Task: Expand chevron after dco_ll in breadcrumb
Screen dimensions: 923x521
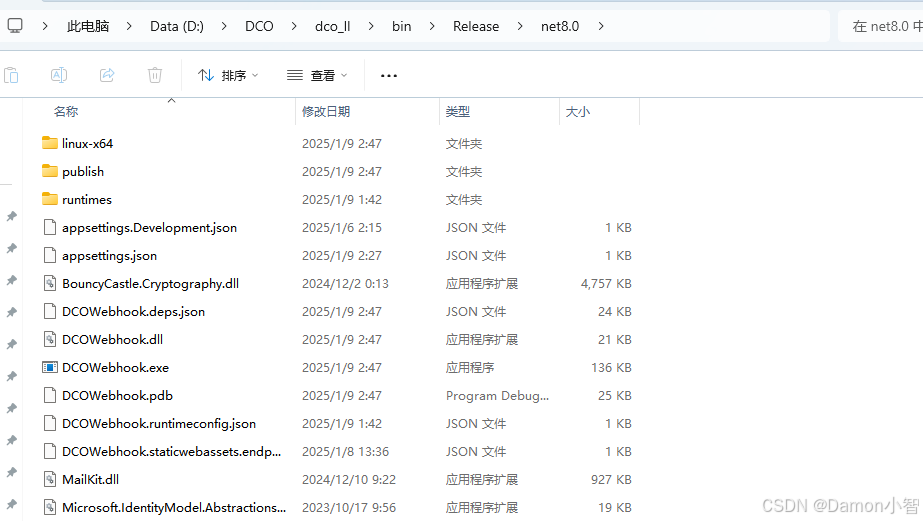Action: pyautogui.click(x=371, y=26)
